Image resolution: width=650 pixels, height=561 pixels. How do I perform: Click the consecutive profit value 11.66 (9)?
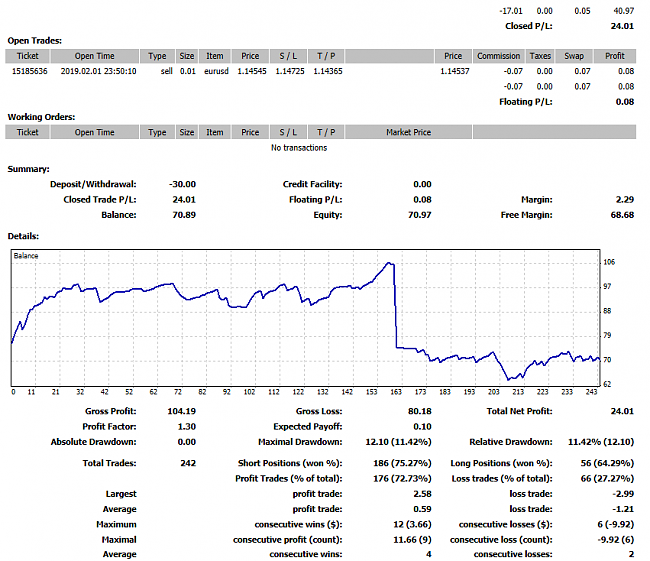[412, 540]
